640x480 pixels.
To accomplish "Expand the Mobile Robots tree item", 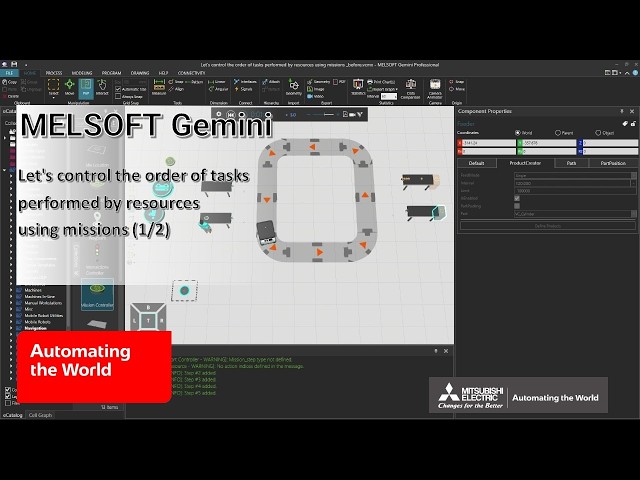I will coord(11,322).
